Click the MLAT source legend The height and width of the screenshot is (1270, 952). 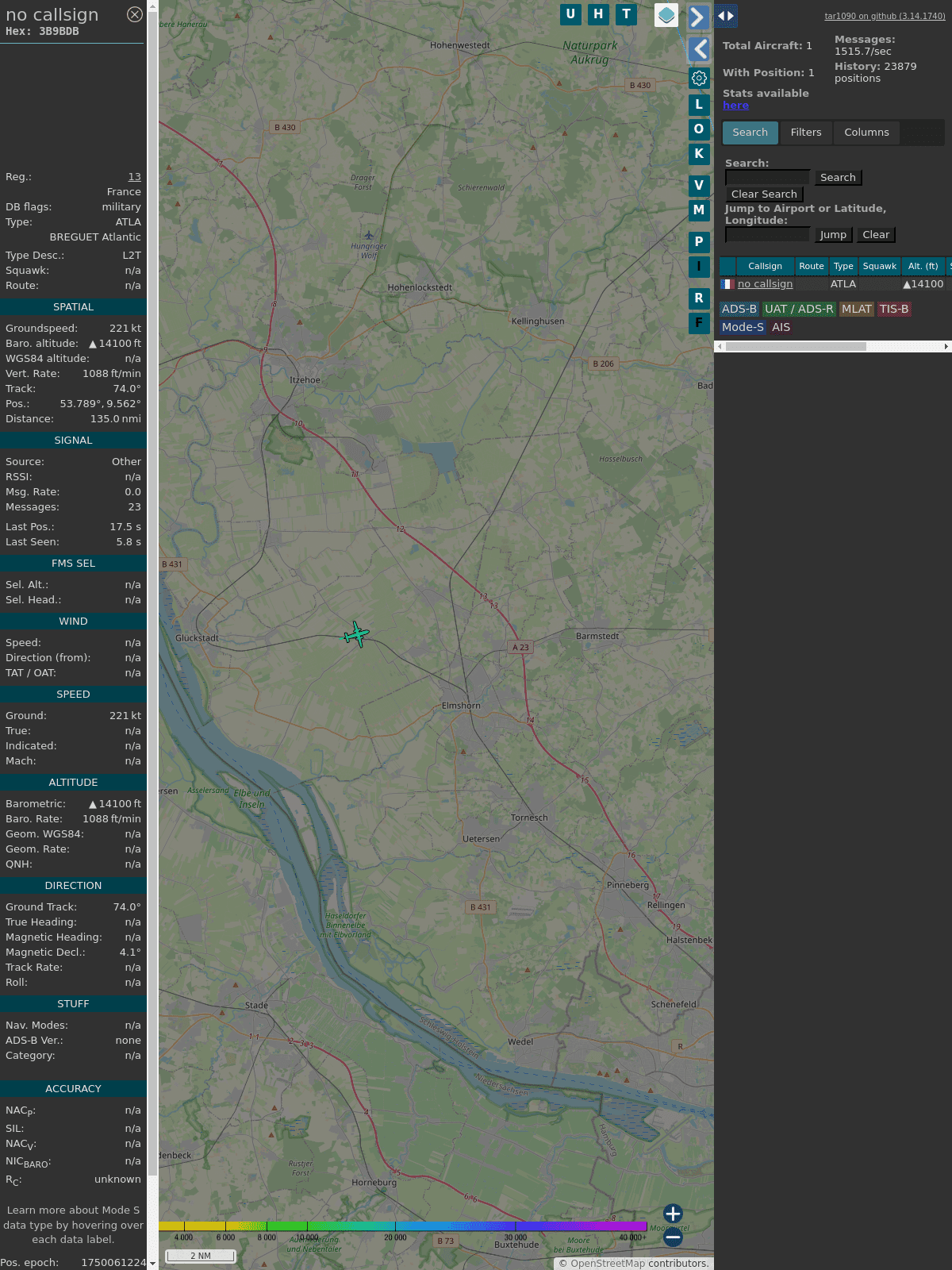(x=857, y=310)
